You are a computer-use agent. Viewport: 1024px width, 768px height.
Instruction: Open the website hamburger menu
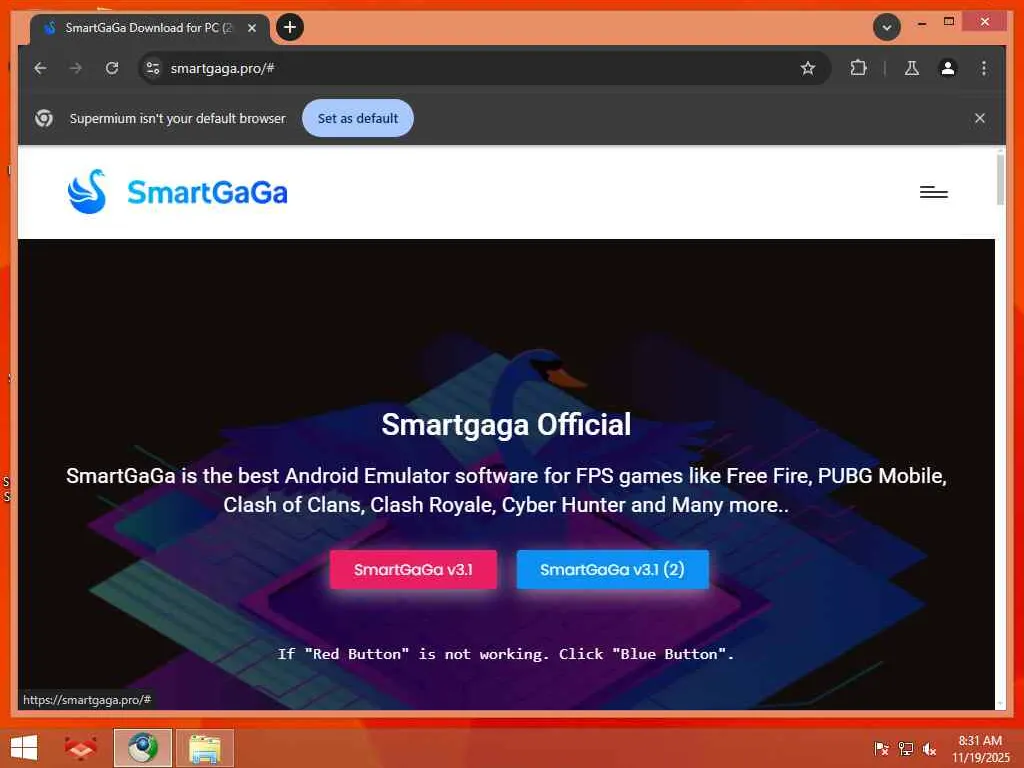pyautogui.click(x=933, y=192)
